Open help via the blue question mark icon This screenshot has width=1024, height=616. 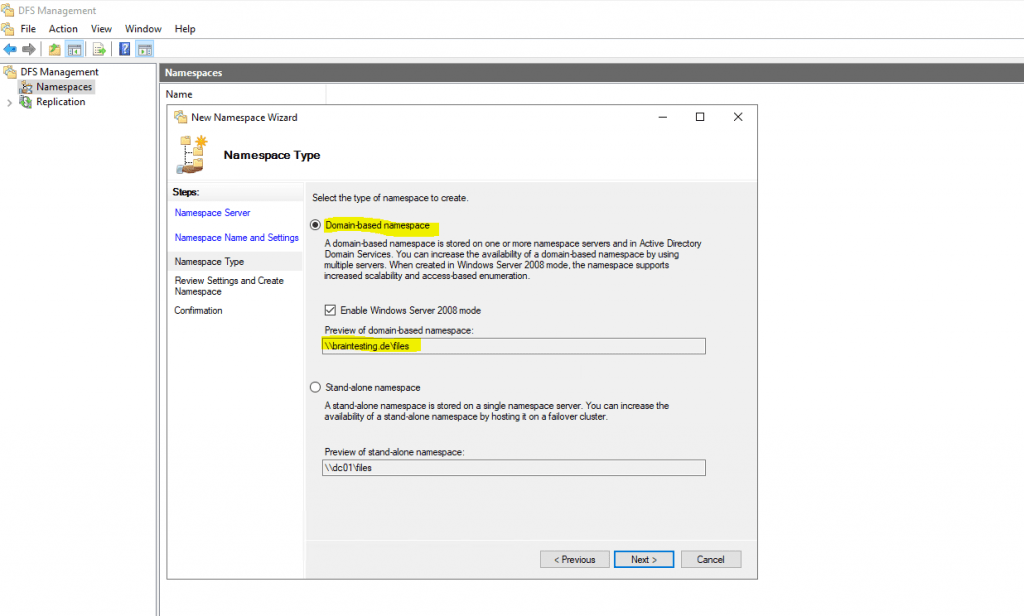(x=124, y=49)
